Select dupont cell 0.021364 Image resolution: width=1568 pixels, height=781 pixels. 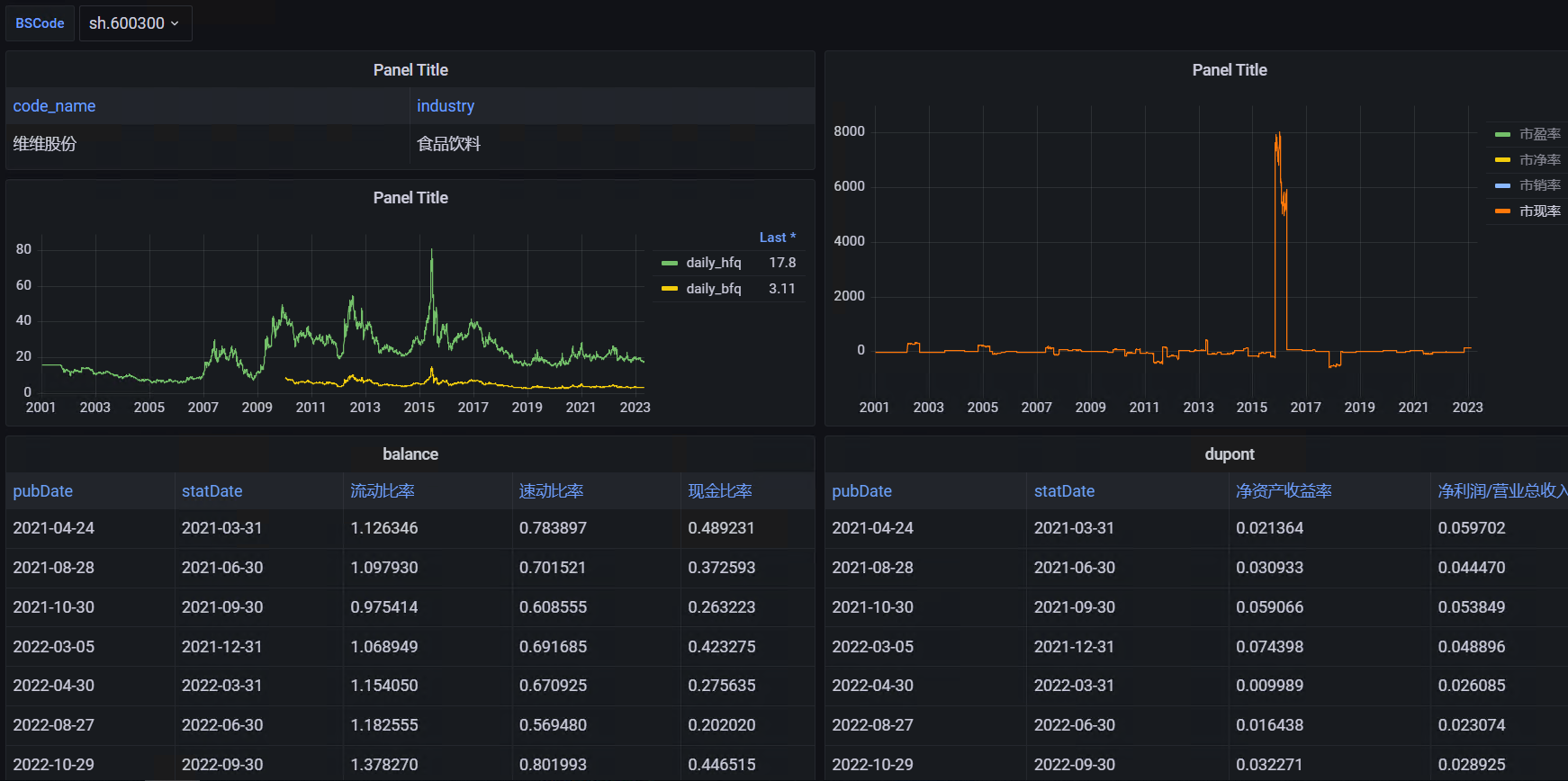pos(1329,528)
